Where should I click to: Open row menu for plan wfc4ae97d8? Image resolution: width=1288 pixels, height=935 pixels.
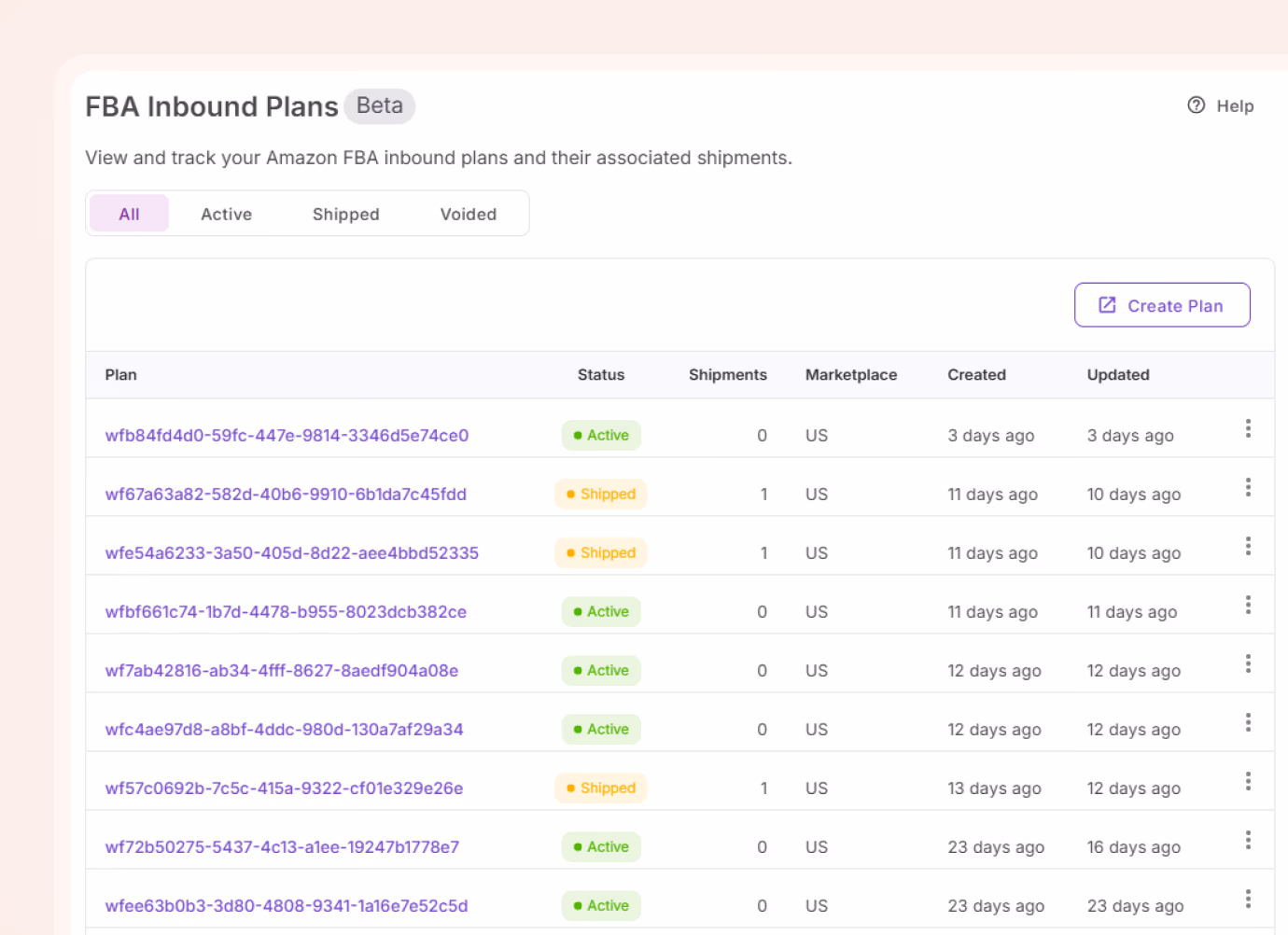[1248, 722]
